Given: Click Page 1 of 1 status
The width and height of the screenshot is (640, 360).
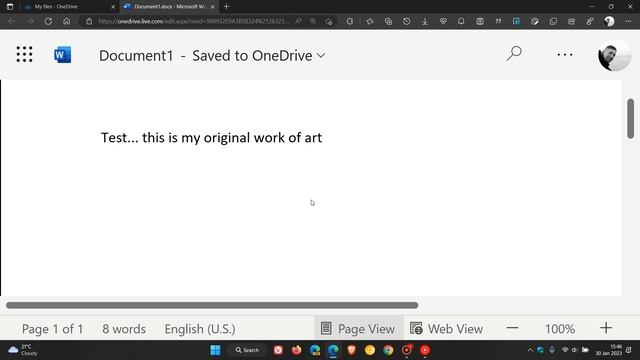Looking at the screenshot, I should [x=53, y=329].
